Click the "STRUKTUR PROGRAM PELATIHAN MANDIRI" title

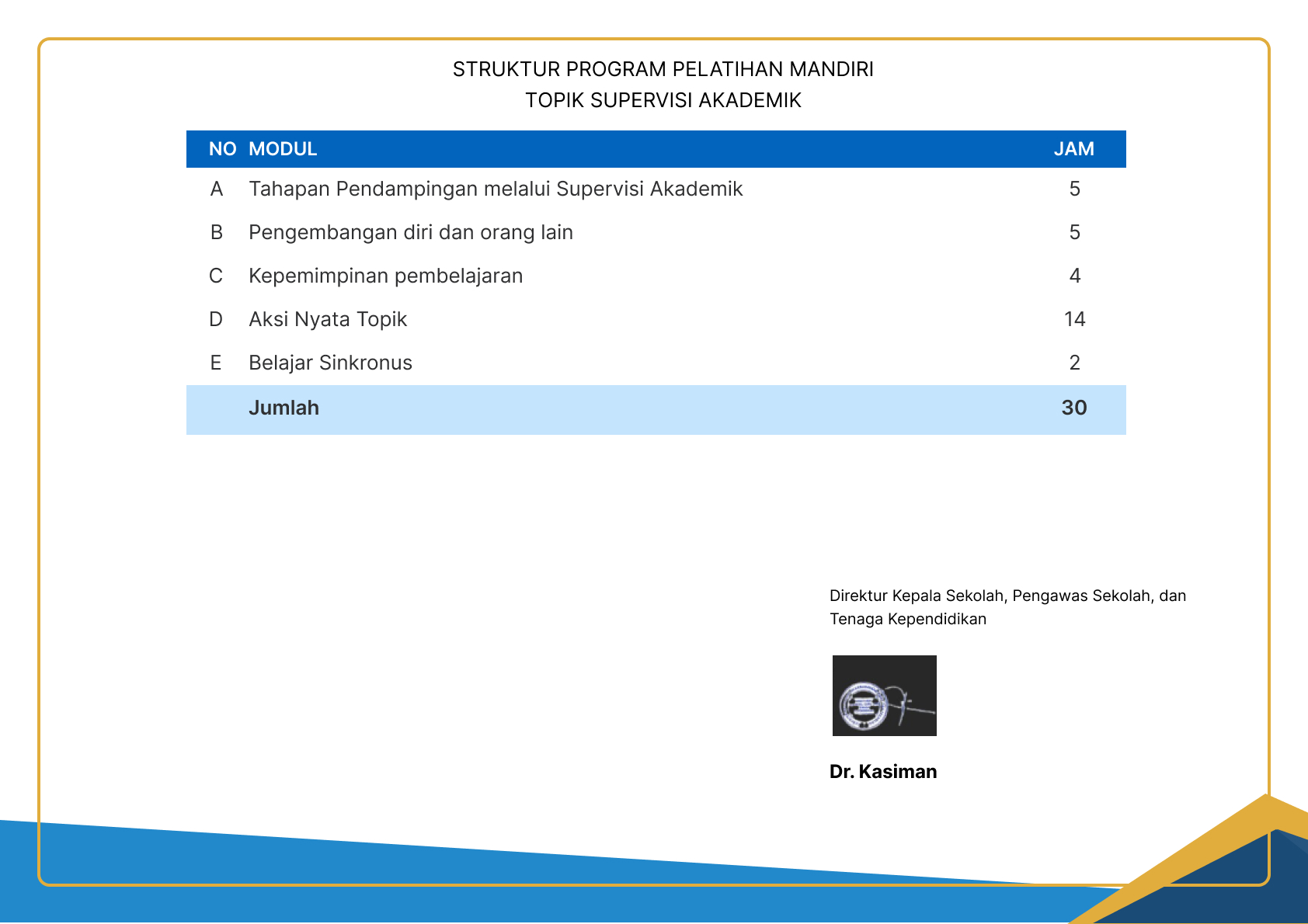[x=663, y=70]
